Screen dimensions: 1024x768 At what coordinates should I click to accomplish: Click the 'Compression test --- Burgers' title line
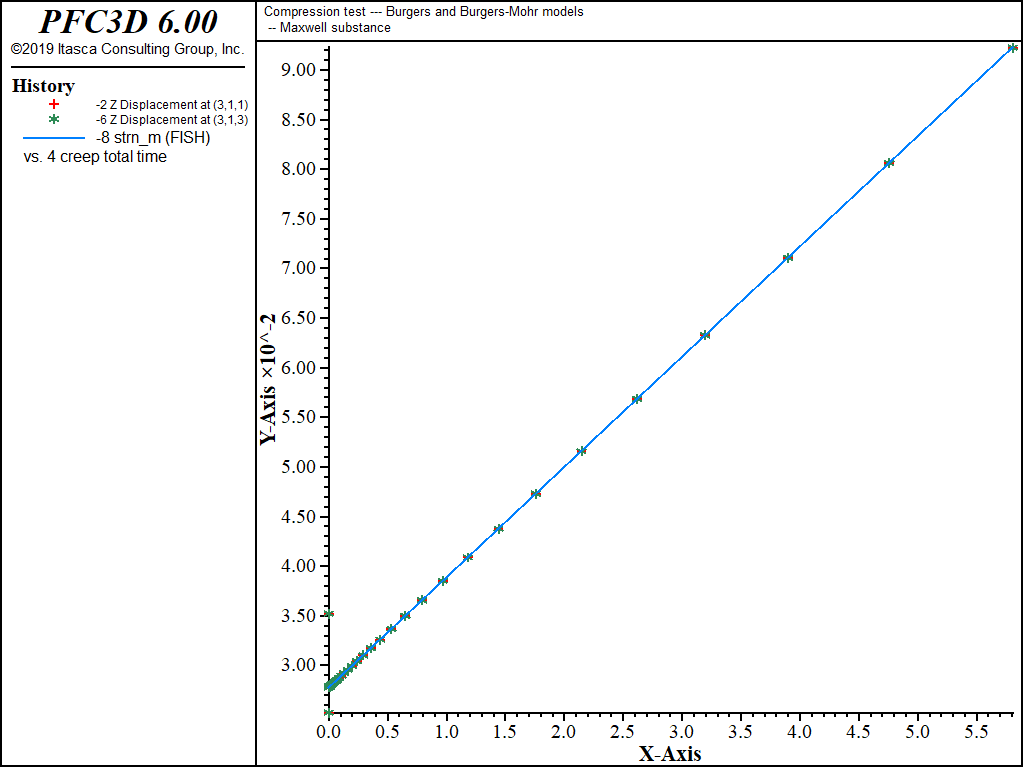424,12
